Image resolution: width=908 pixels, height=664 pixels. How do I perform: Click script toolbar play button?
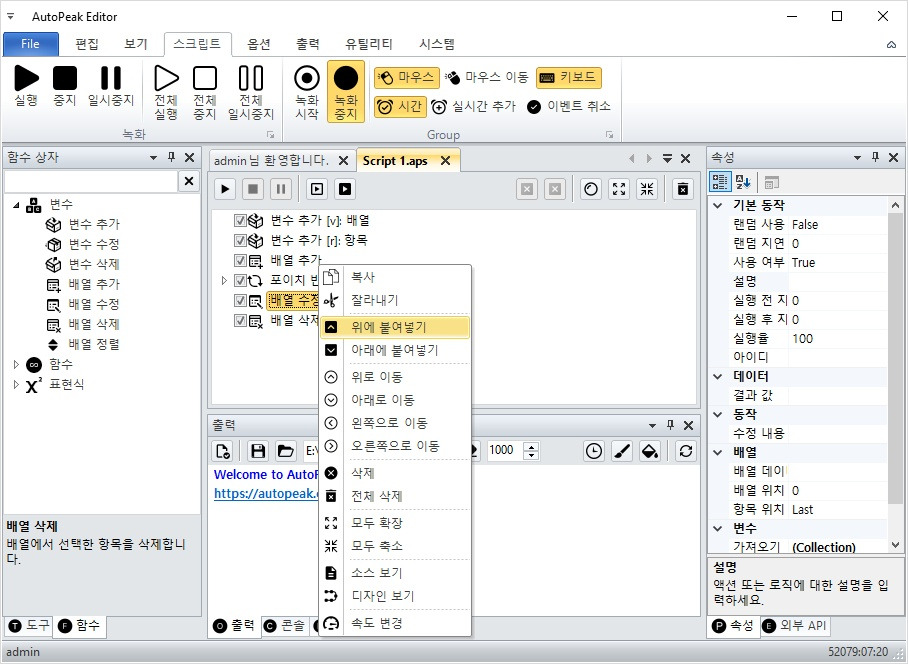pos(225,189)
